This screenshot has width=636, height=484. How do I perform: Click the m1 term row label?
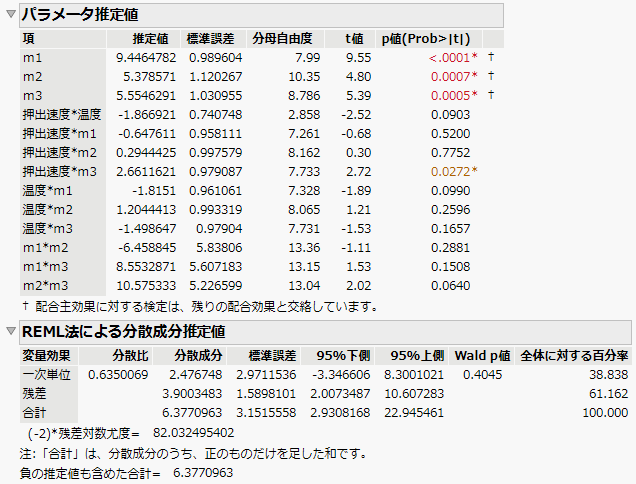[x=32, y=58]
